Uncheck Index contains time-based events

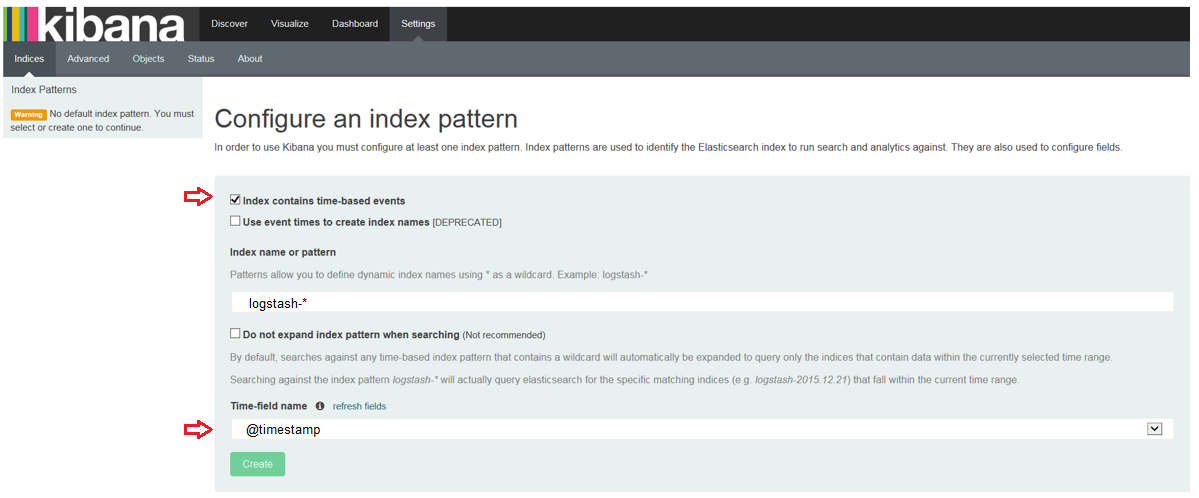[236, 200]
